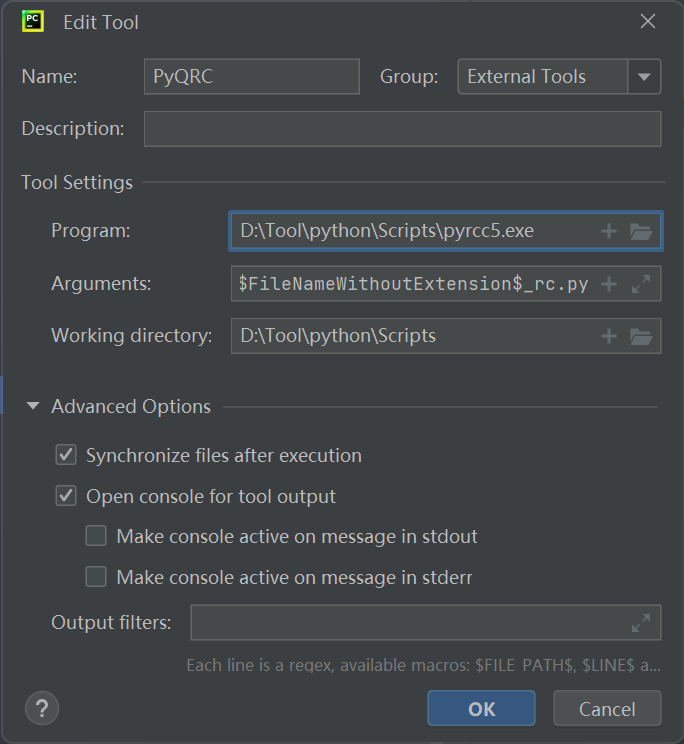Click into the Description text field
This screenshot has width=684, height=744.
pyautogui.click(x=402, y=129)
